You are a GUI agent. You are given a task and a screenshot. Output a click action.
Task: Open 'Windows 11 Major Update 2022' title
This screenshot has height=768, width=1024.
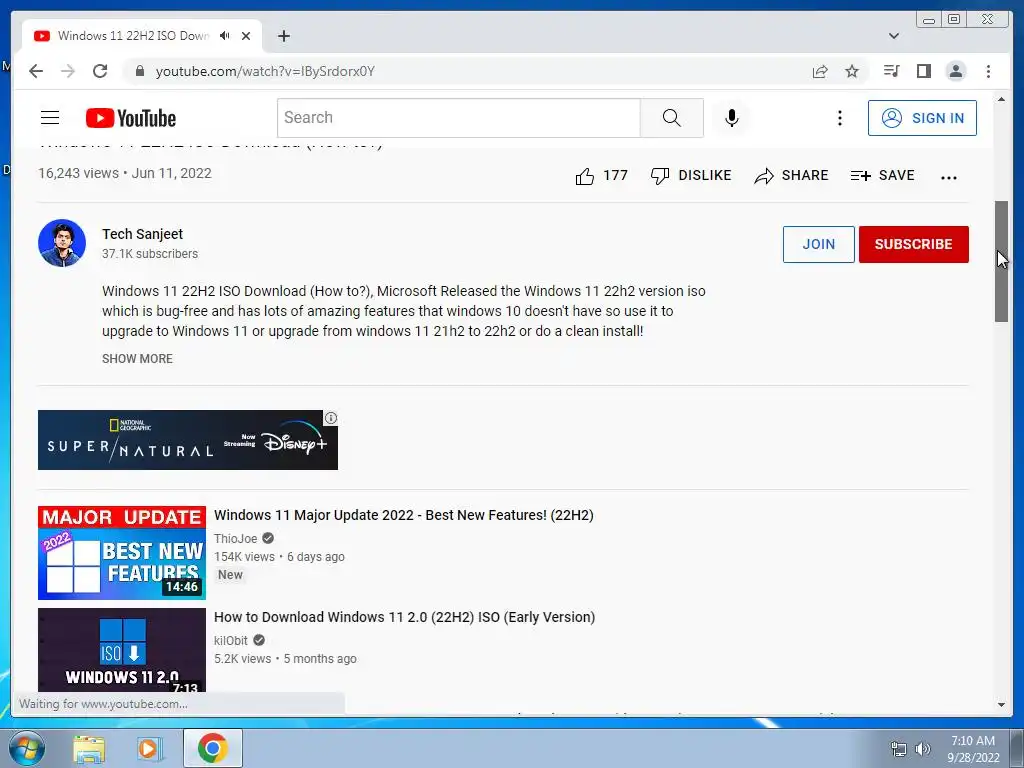click(x=404, y=515)
